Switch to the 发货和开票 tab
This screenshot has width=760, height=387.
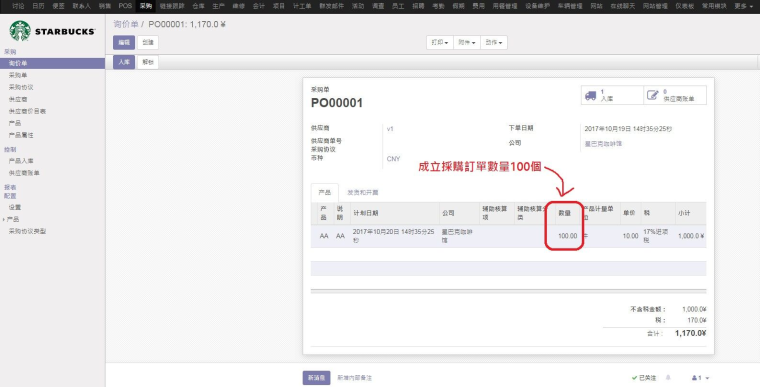coord(363,193)
